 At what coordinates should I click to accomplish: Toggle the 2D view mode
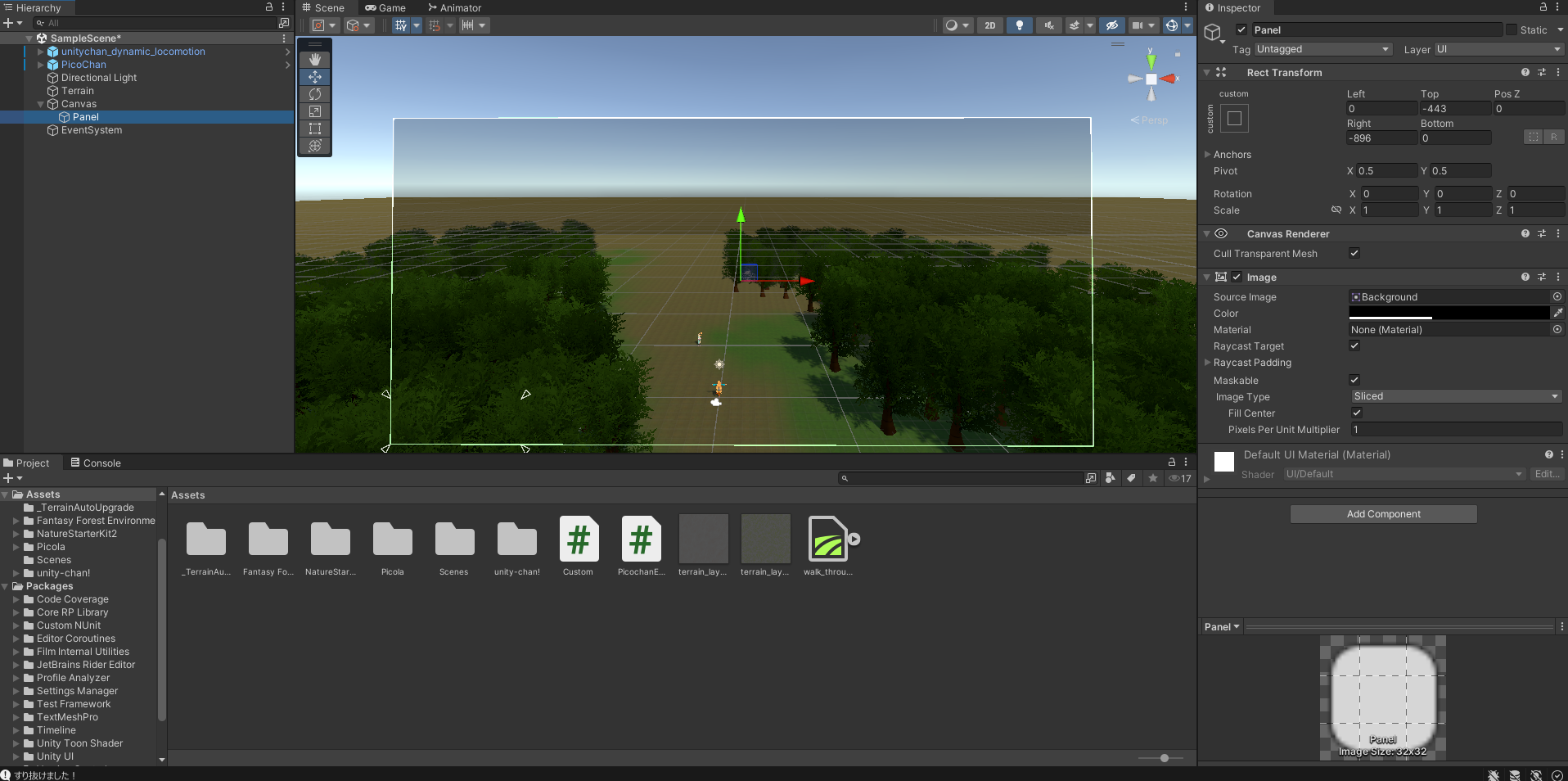tap(990, 25)
